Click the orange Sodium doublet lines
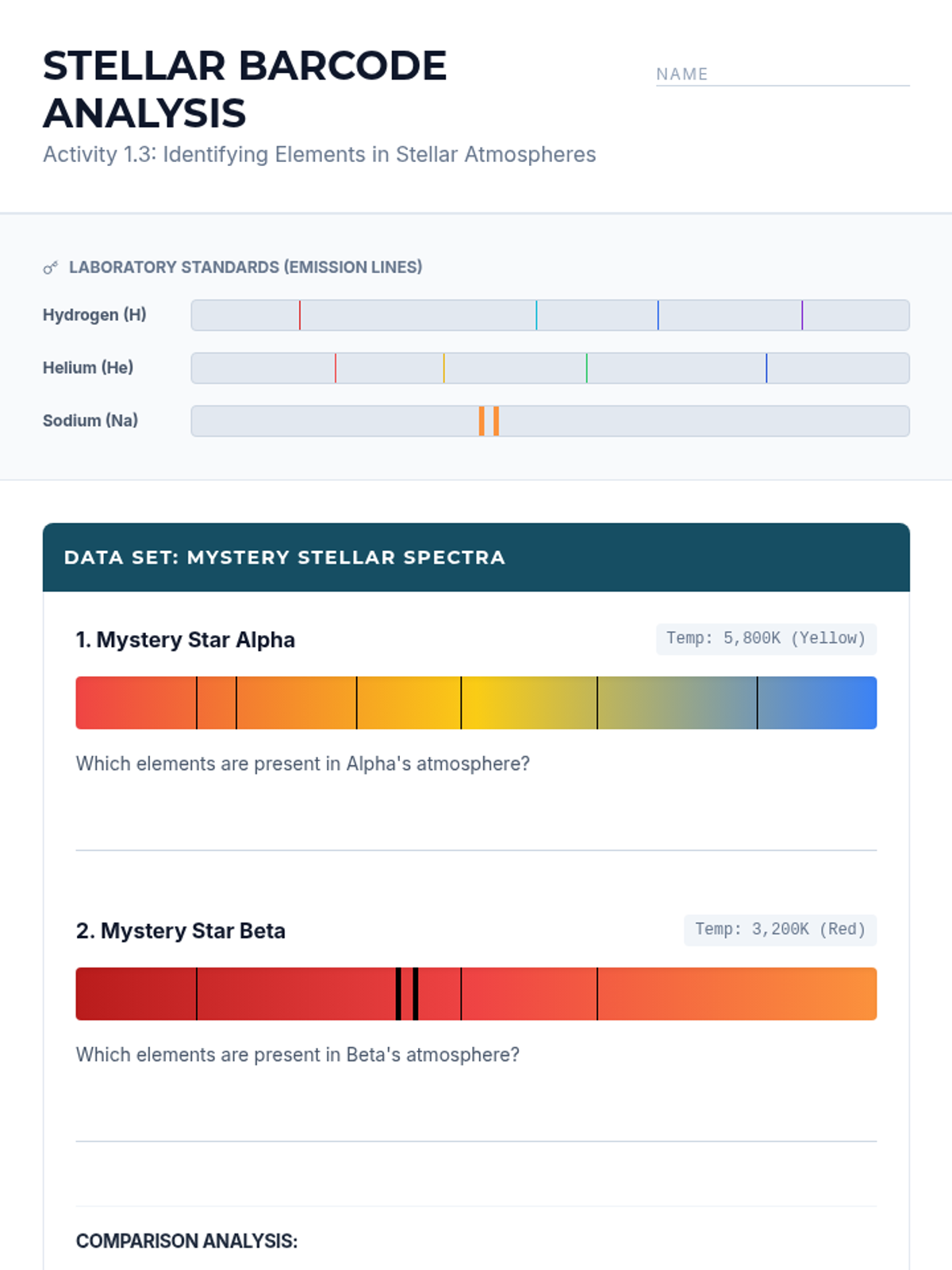The image size is (952, 1270). coord(489,421)
